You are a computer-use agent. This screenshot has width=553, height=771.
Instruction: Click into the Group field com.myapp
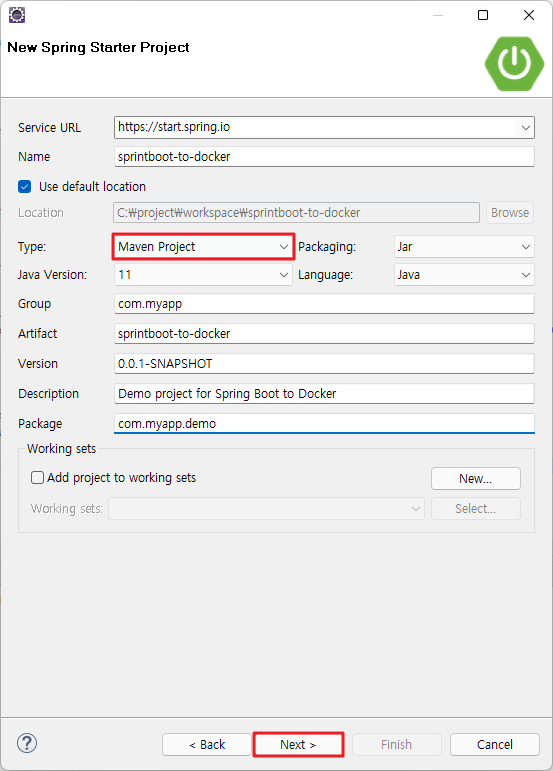click(x=324, y=304)
